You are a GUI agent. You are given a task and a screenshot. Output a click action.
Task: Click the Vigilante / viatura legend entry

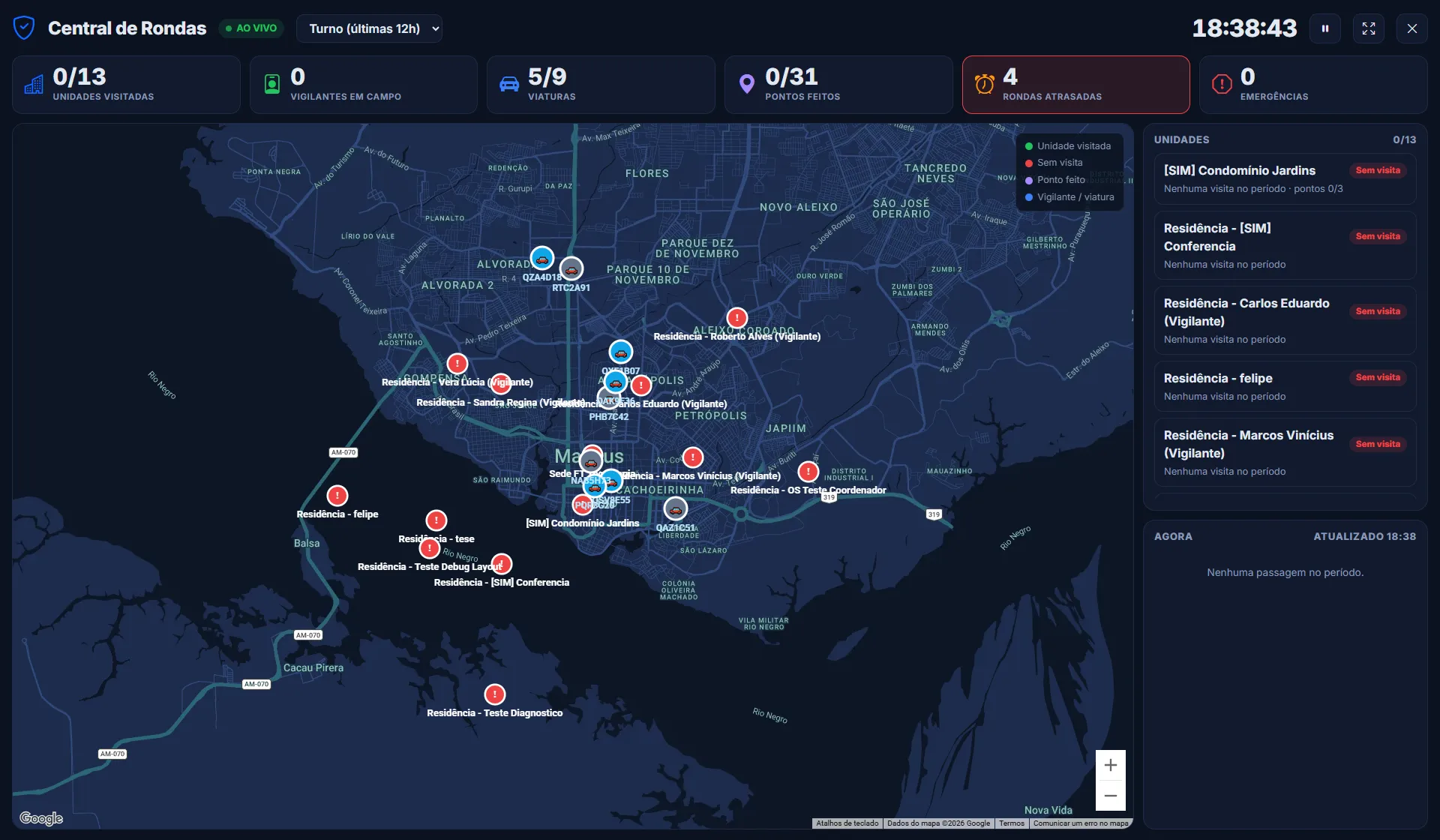point(1069,197)
